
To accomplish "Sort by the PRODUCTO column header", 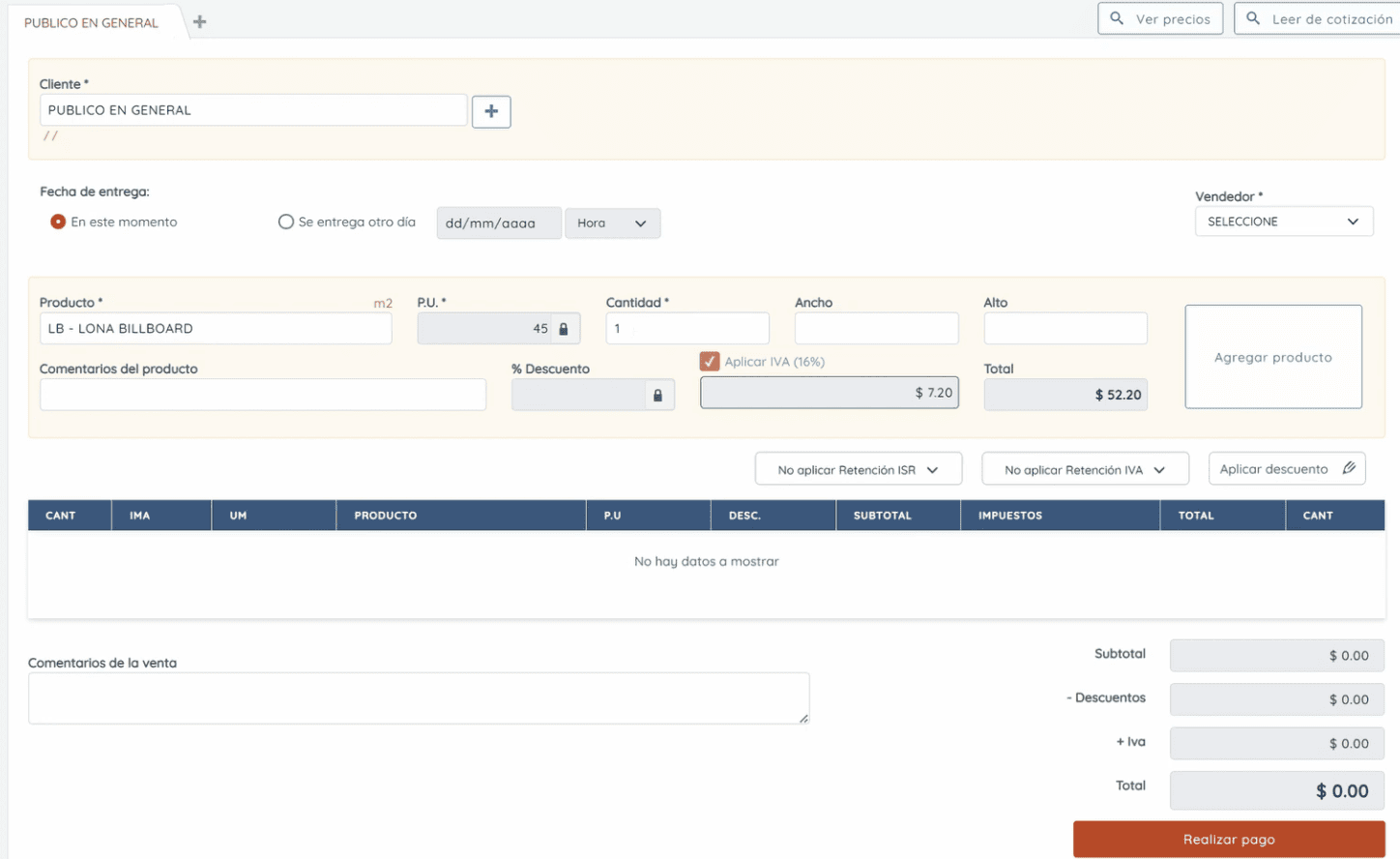I will tap(385, 516).
